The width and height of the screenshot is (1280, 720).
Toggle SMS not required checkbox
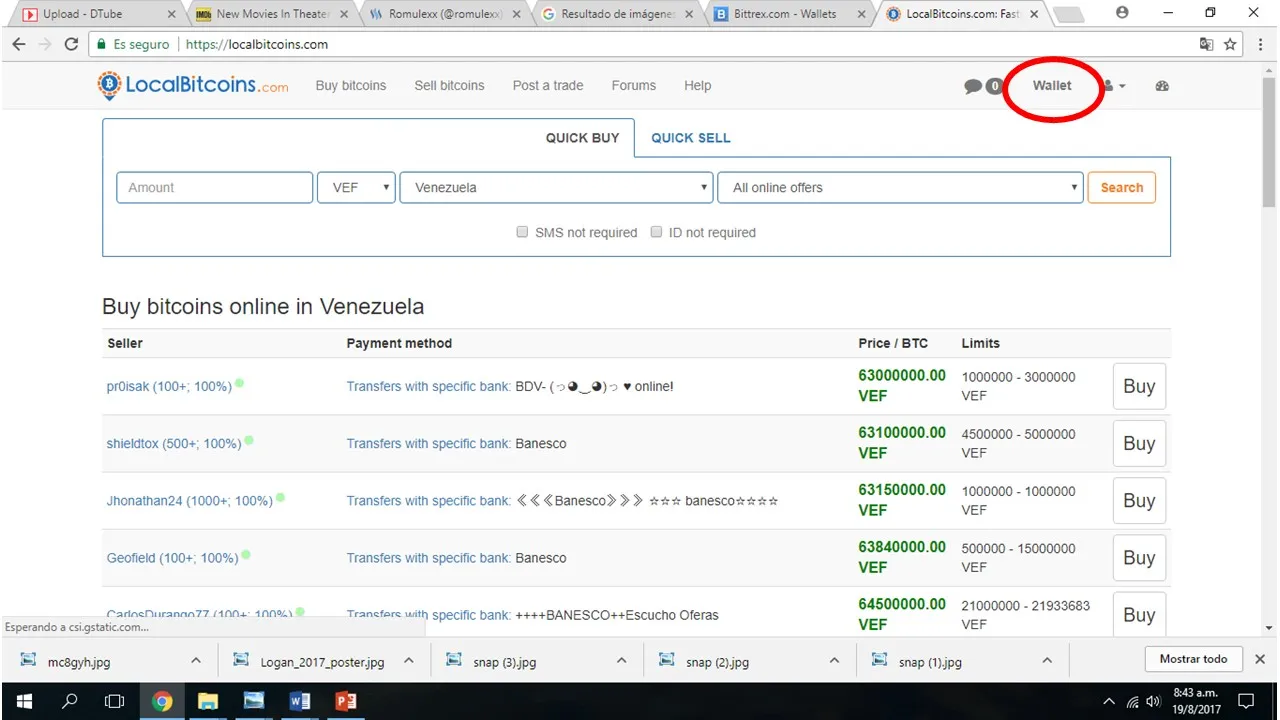tap(522, 232)
